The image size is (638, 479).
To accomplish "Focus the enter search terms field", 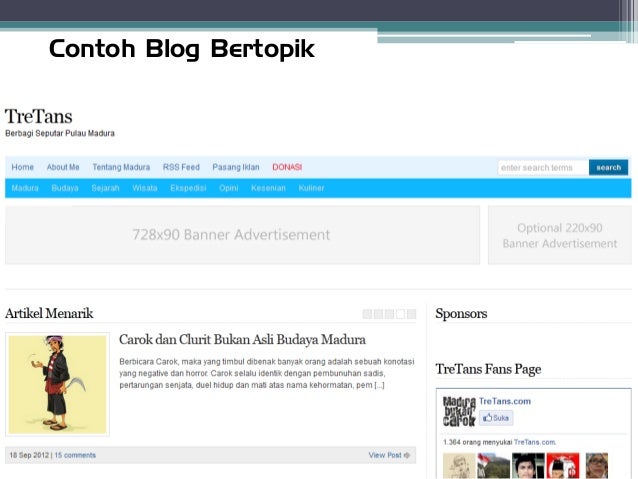I will pos(543,167).
